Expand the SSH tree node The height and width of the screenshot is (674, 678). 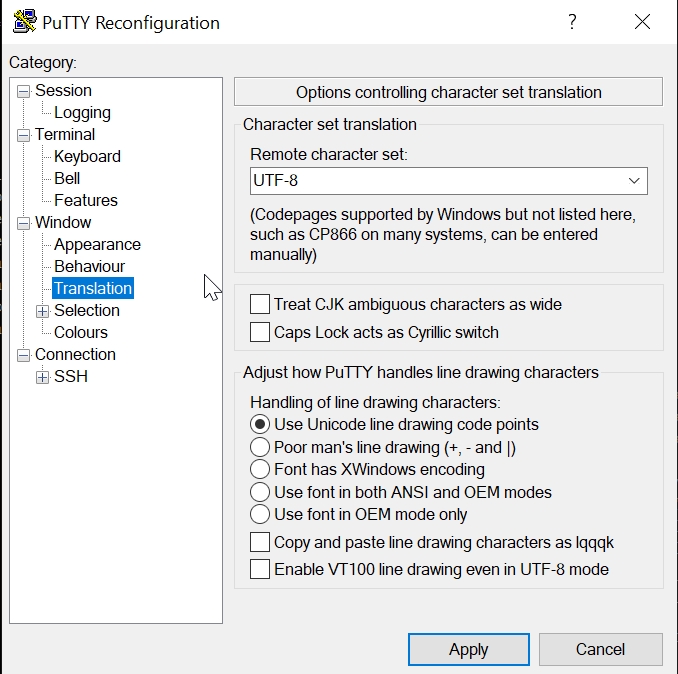[x=42, y=377]
